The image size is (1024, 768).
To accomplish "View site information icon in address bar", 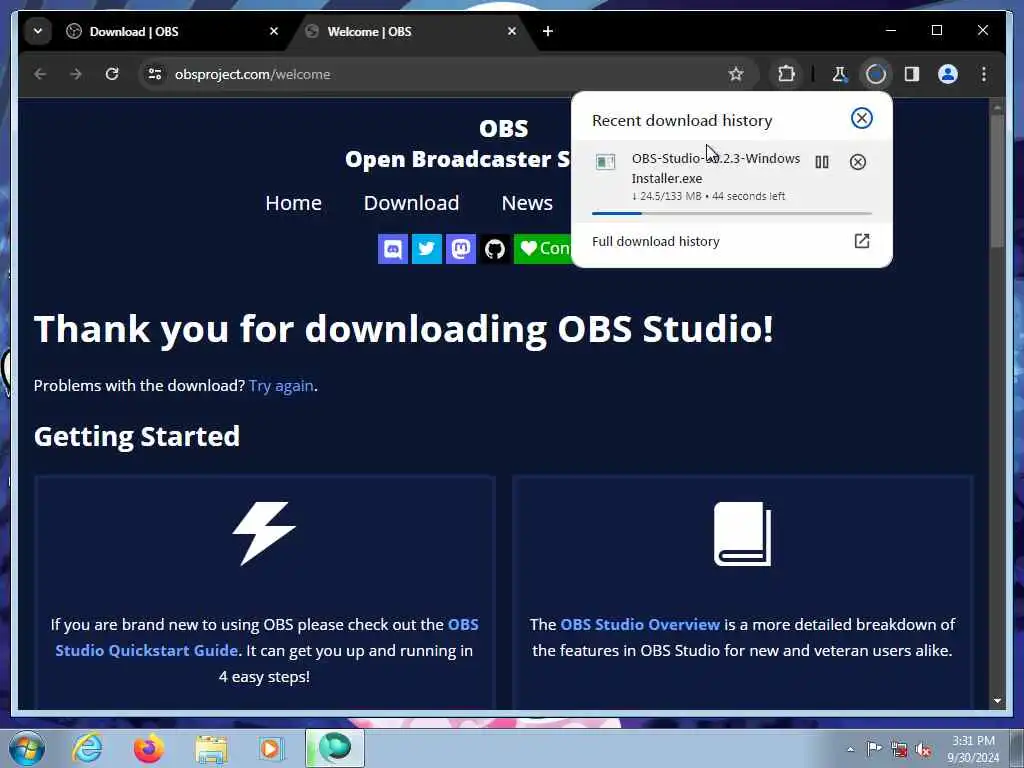I will (155, 74).
